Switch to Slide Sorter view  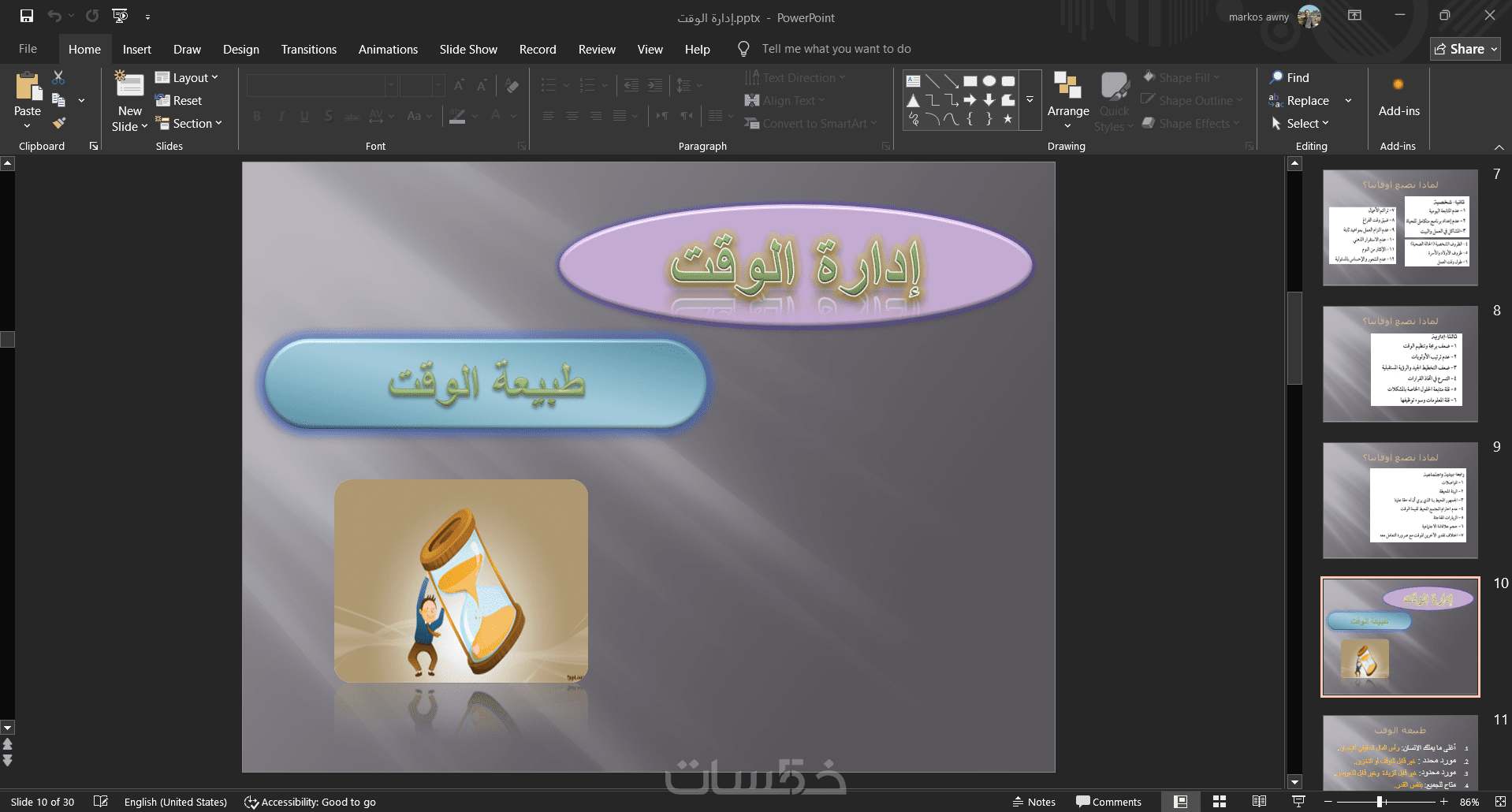(1220, 802)
